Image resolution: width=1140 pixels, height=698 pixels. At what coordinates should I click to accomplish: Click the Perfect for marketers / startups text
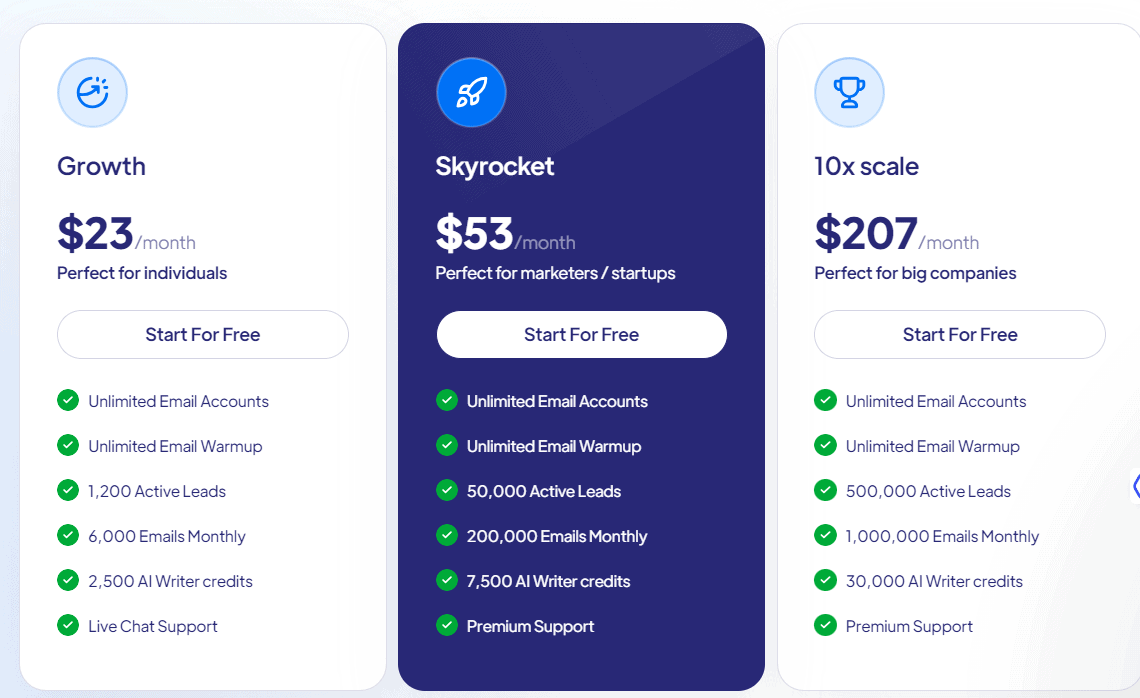[555, 272]
